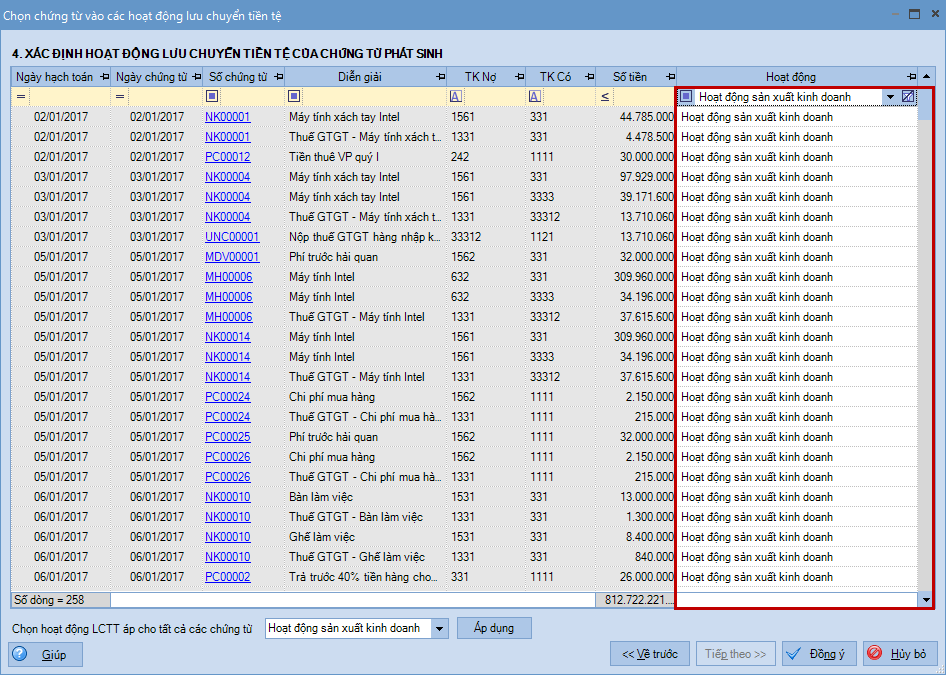Sort by the Số tiền column header
This screenshot has height=675, width=946.
629,77
